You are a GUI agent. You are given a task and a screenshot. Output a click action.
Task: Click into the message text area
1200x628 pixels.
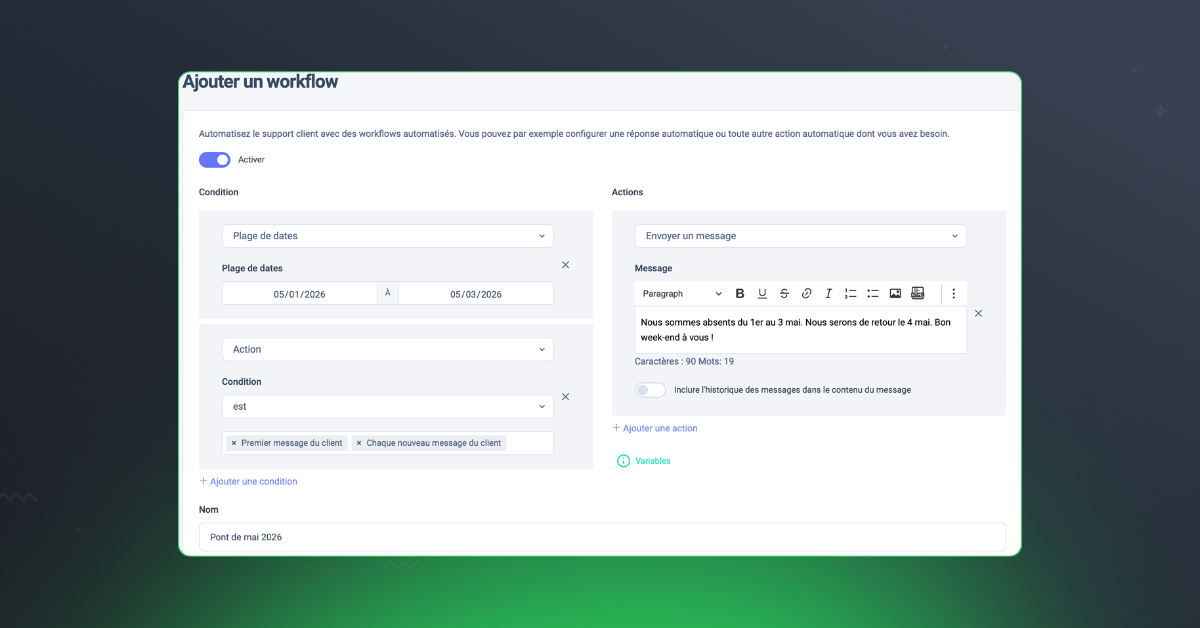pyautogui.click(x=801, y=330)
